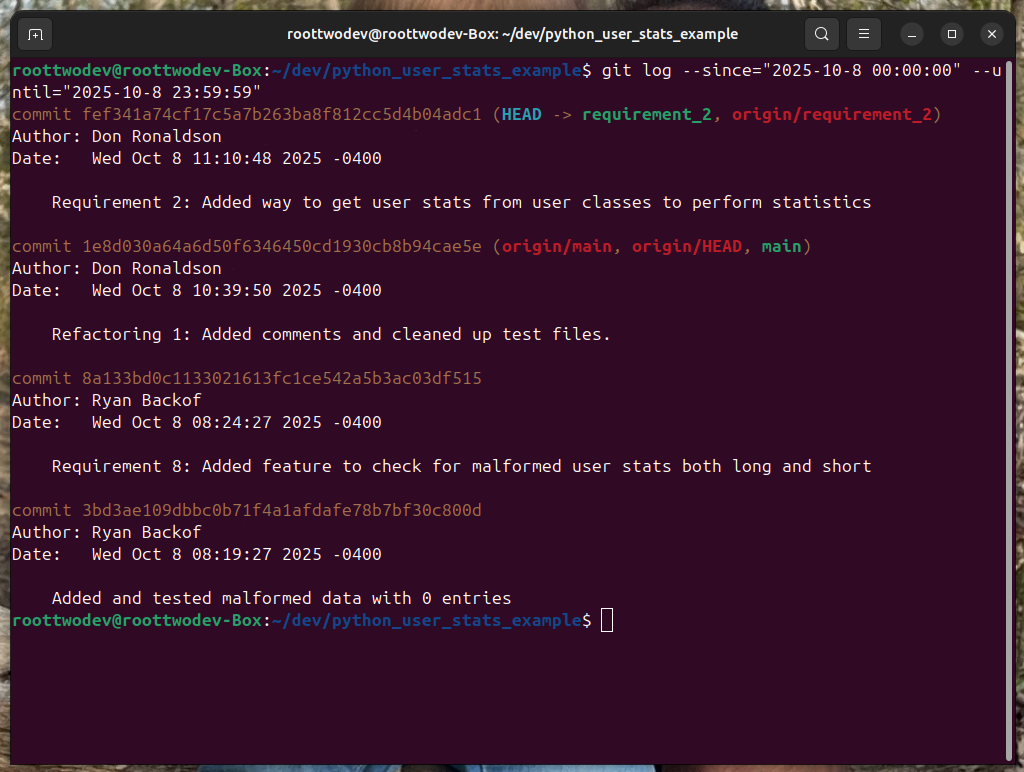
Task: Open a new terminal tab
Action: [x=34, y=33]
